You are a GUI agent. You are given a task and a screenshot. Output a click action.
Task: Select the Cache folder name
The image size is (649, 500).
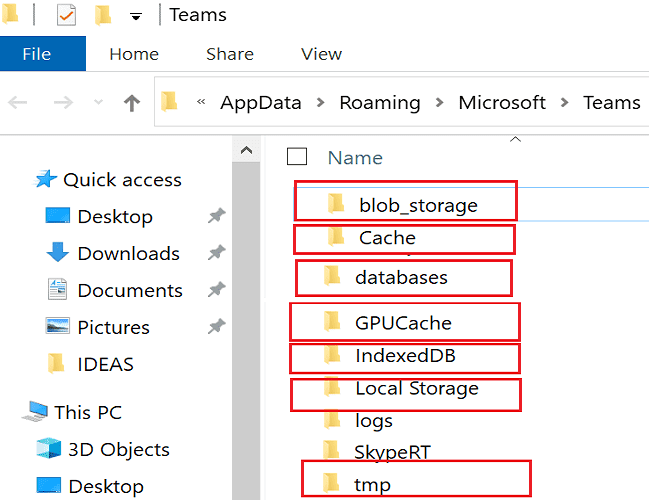(387, 238)
